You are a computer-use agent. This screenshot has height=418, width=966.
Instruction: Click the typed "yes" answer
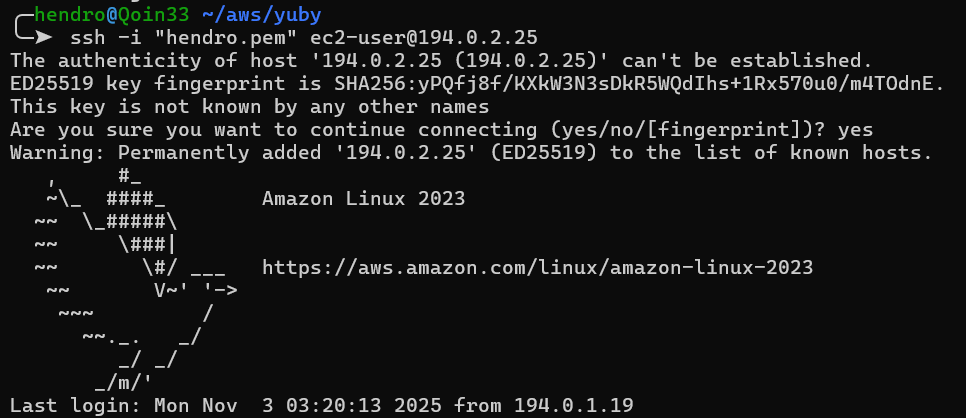point(856,130)
